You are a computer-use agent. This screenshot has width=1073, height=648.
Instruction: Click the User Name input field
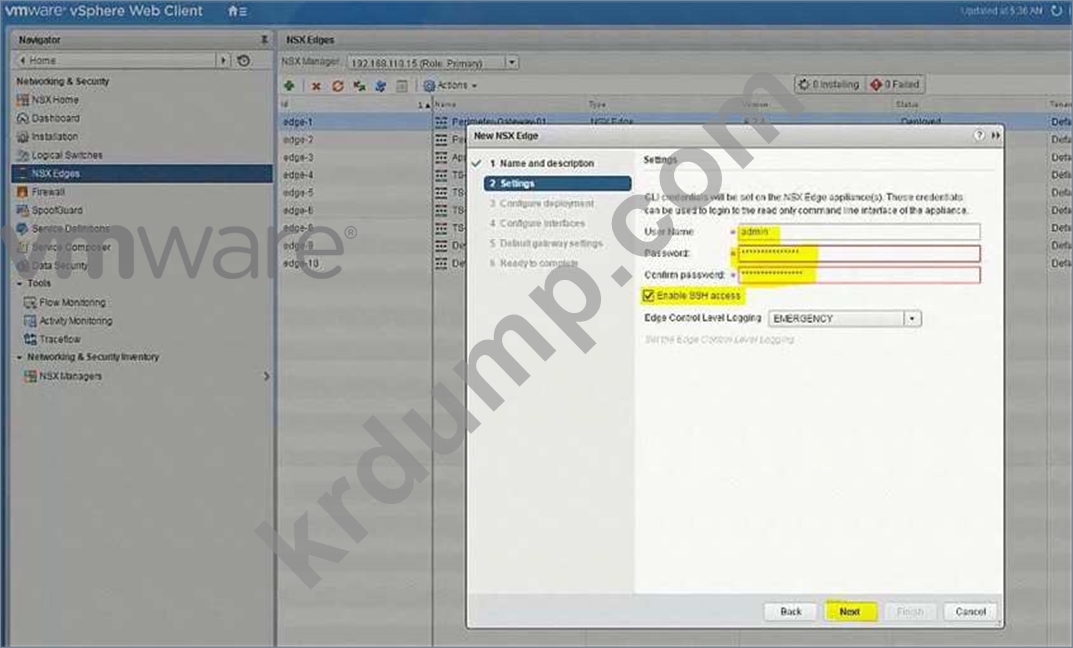tap(859, 232)
